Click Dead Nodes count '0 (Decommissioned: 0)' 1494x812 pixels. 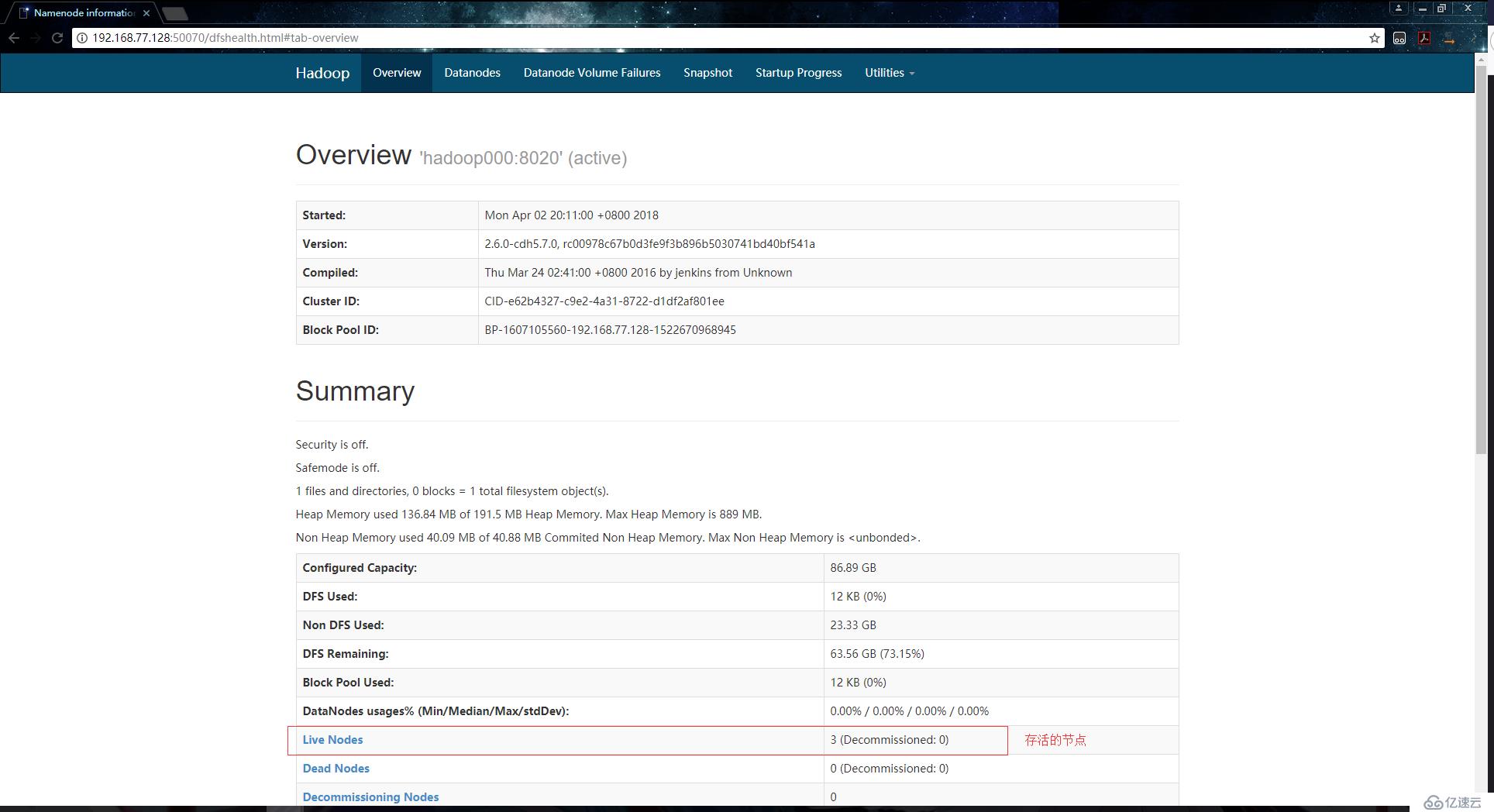pyautogui.click(x=889, y=769)
